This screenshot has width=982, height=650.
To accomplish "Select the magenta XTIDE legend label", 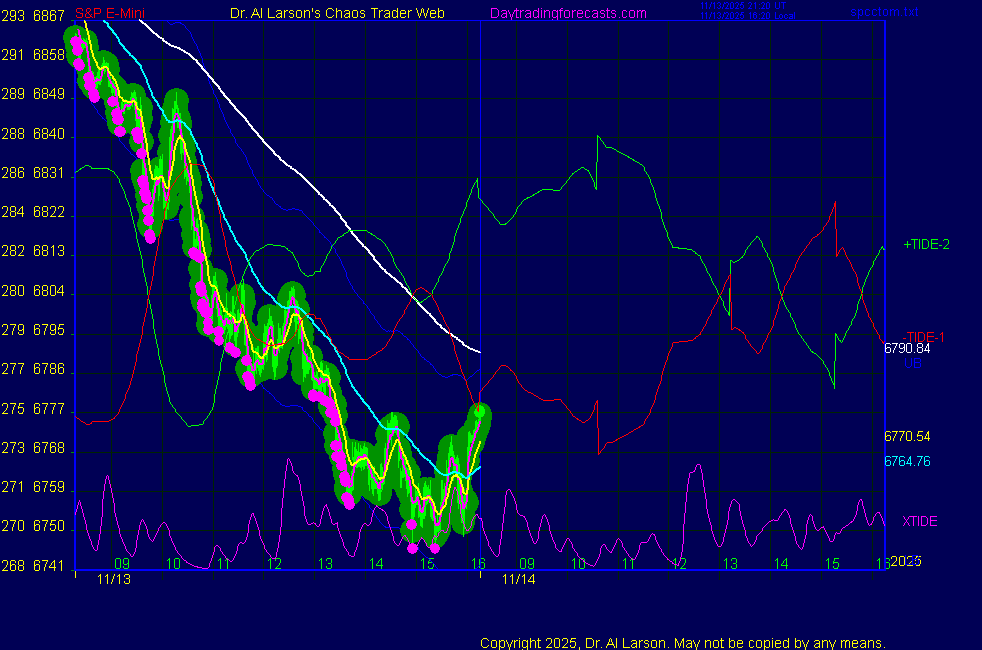I will (x=920, y=521).
